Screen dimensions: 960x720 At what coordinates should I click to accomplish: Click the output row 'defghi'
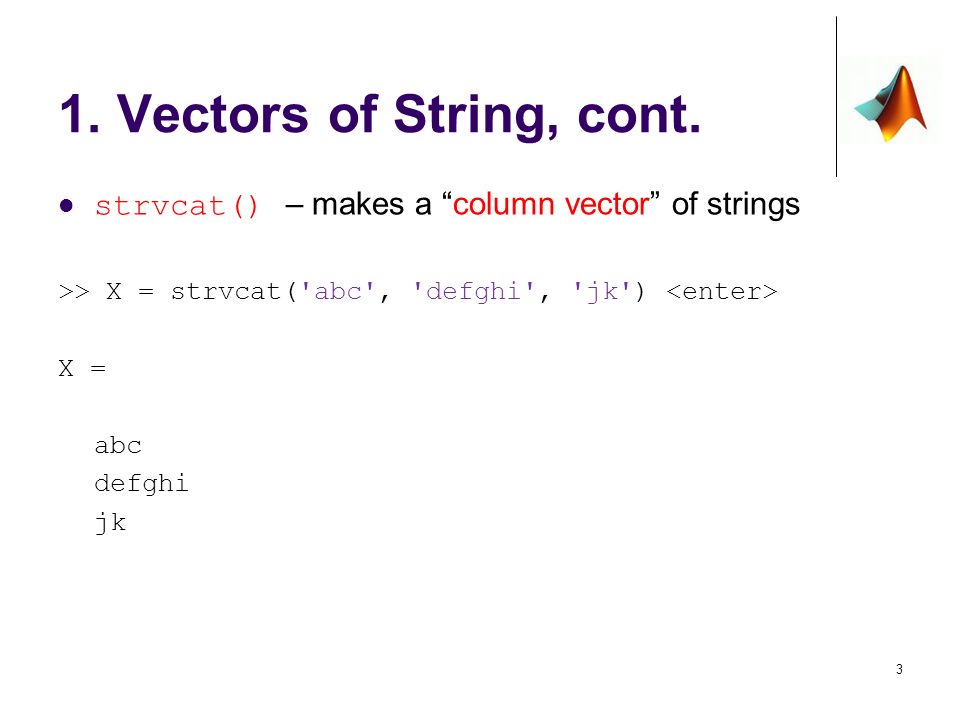click(x=141, y=484)
